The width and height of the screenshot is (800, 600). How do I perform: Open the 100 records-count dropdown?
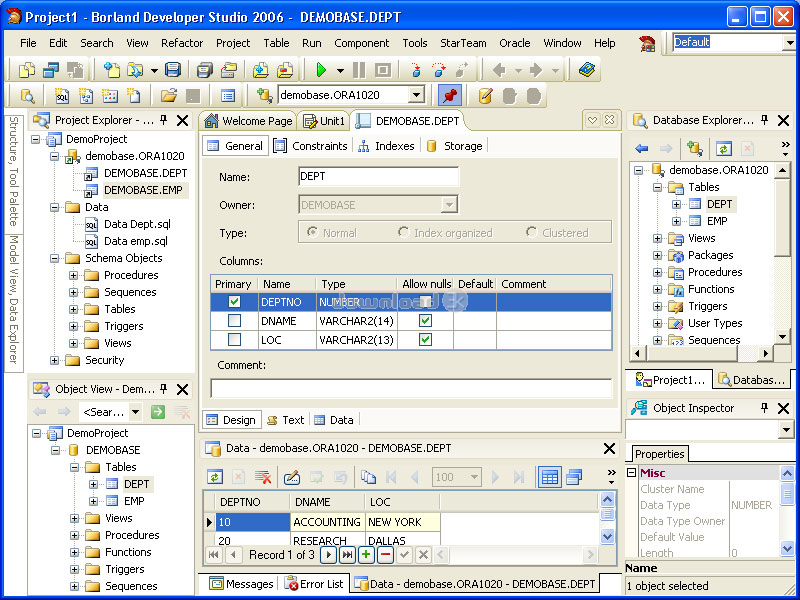[x=474, y=477]
